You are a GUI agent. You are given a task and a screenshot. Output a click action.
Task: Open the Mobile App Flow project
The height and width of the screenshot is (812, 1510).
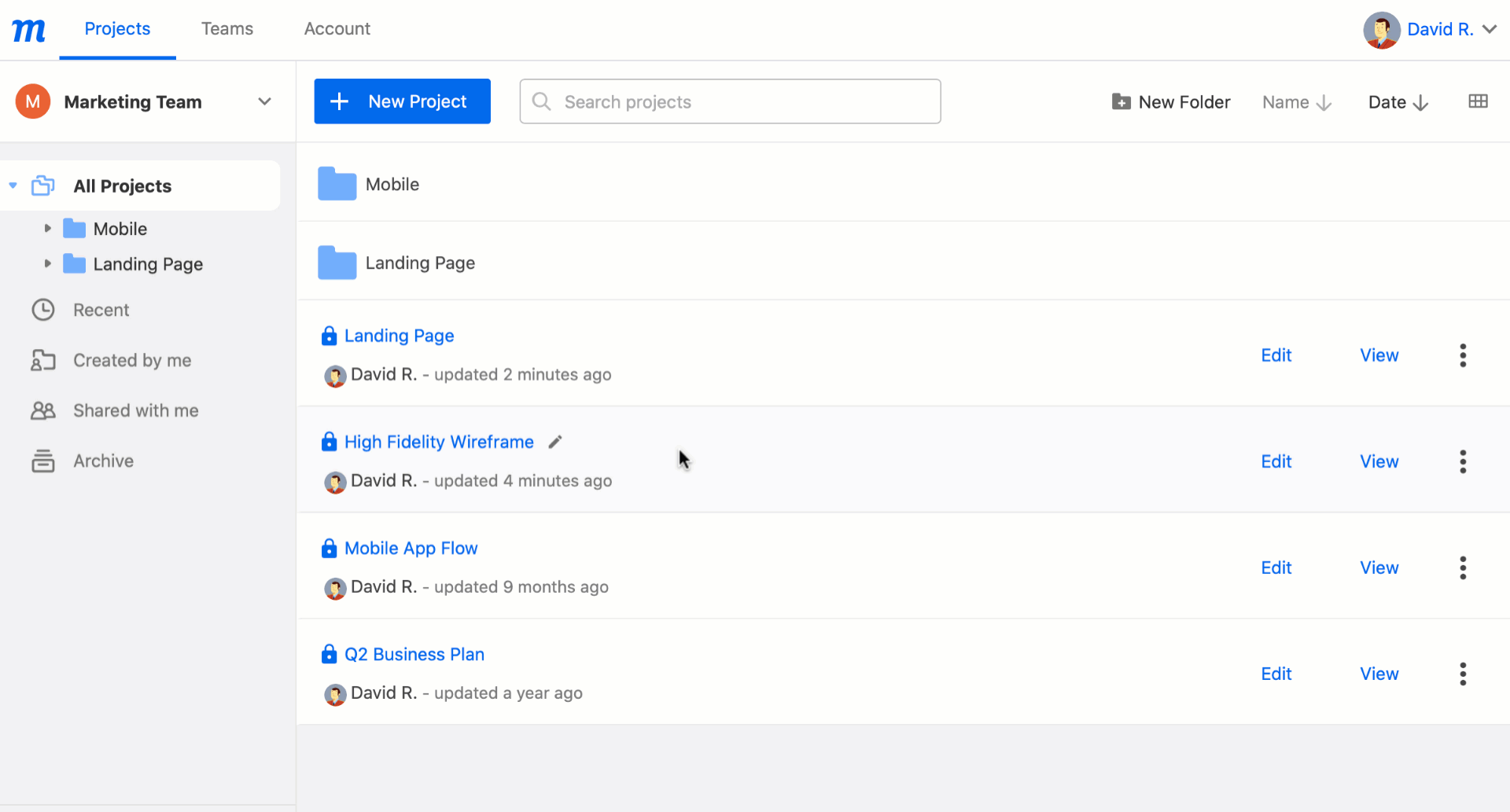(x=411, y=548)
